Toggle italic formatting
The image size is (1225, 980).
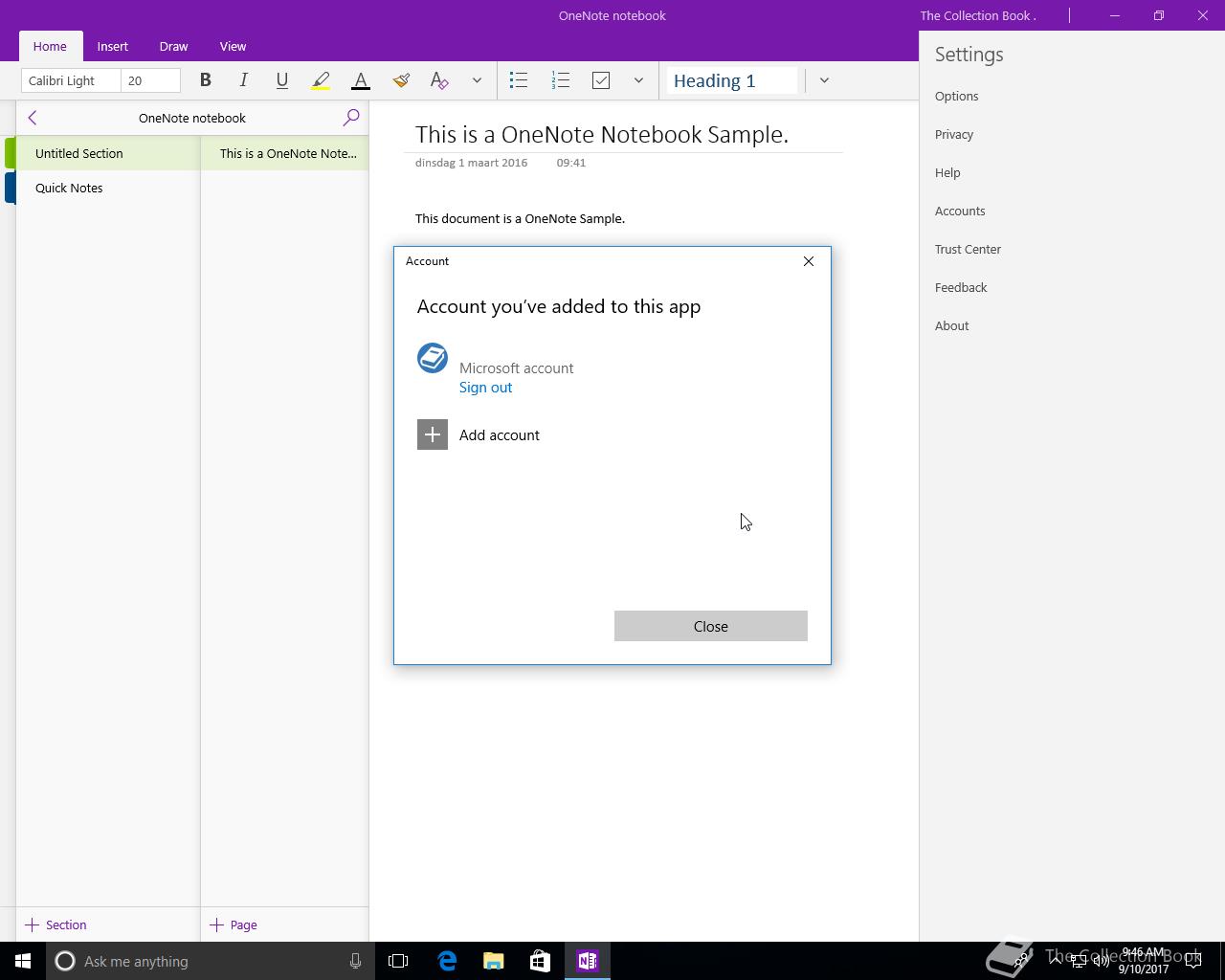click(x=243, y=80)
